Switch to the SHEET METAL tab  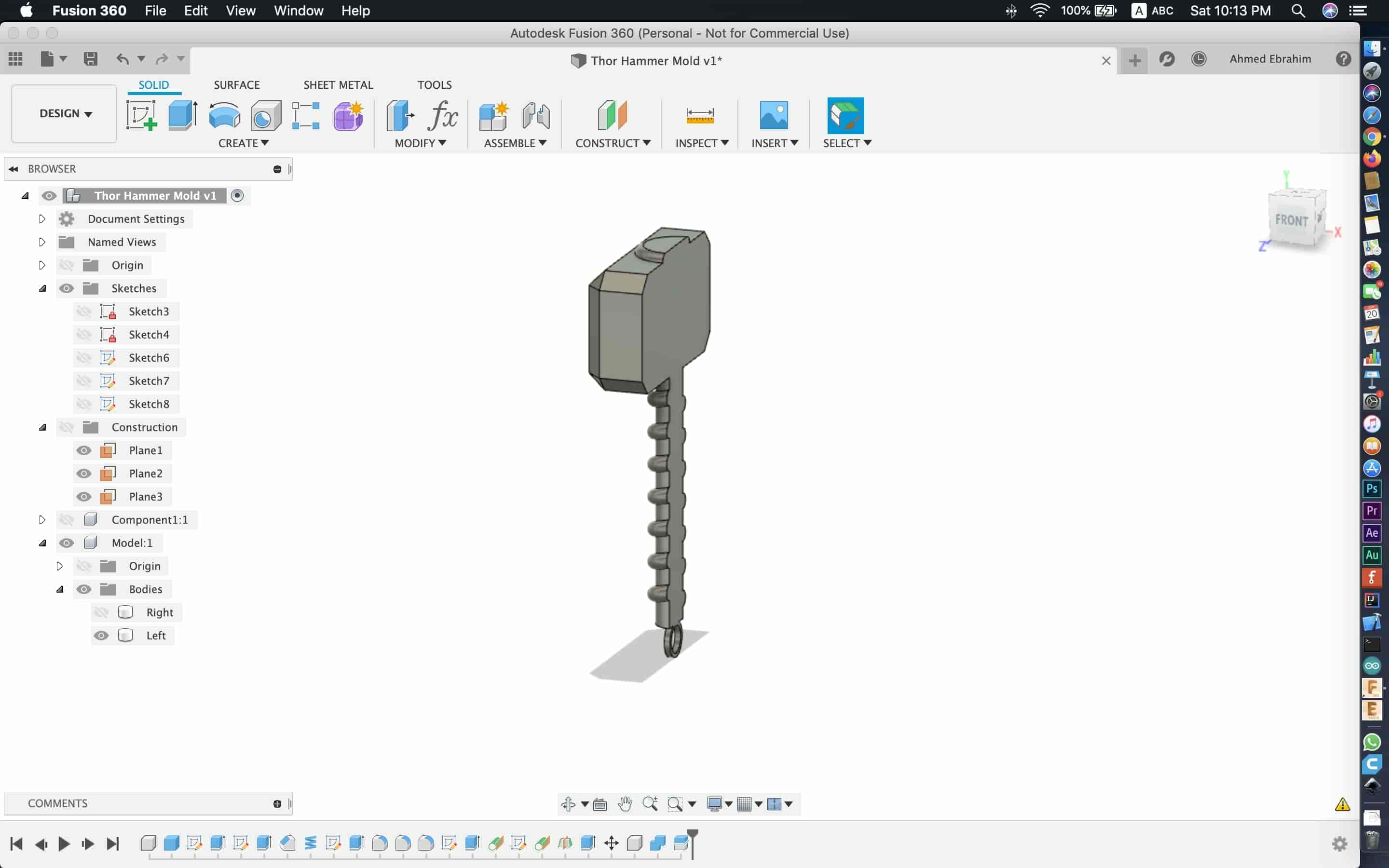pos(338,85)
